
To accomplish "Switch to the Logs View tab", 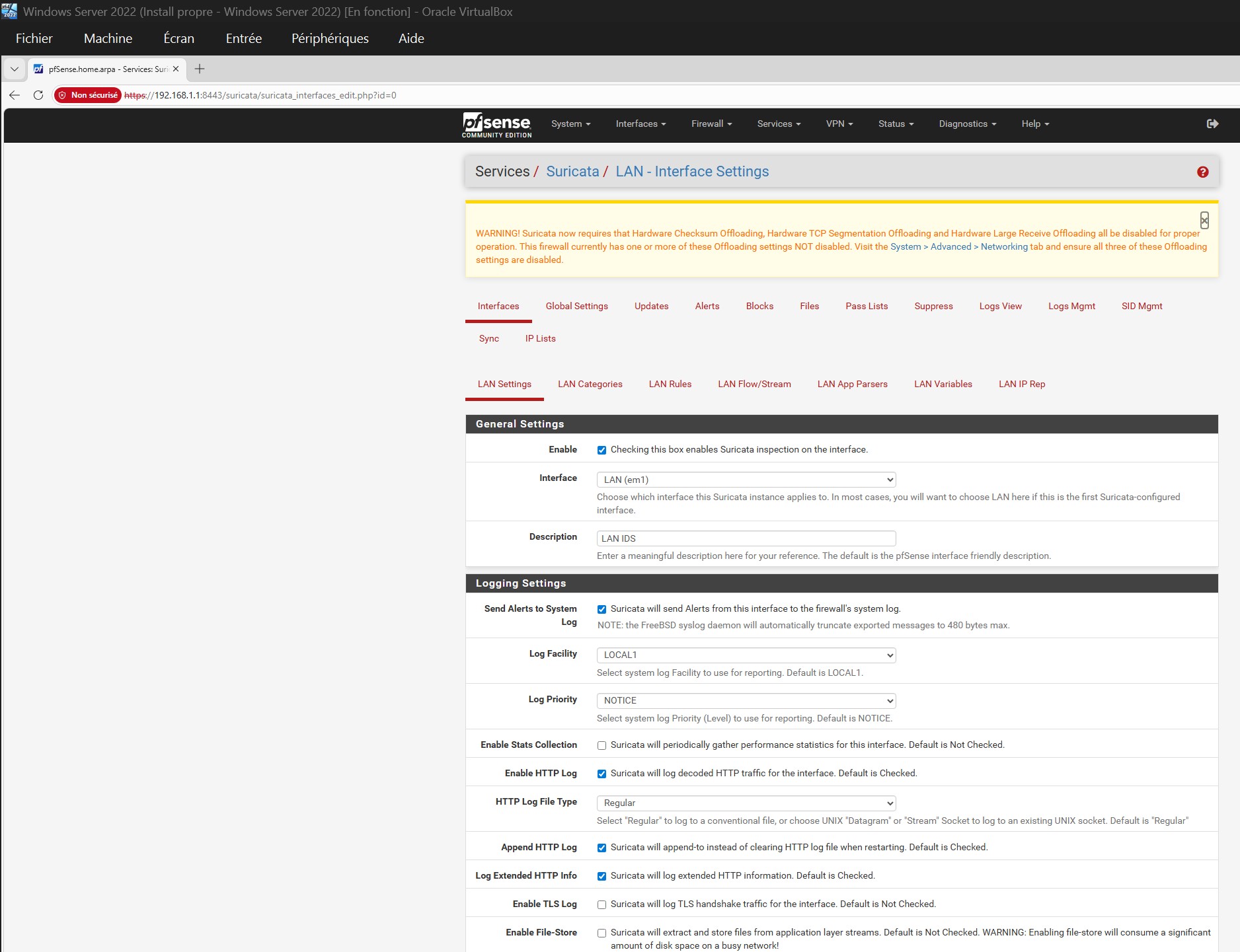I will 1000,306.
